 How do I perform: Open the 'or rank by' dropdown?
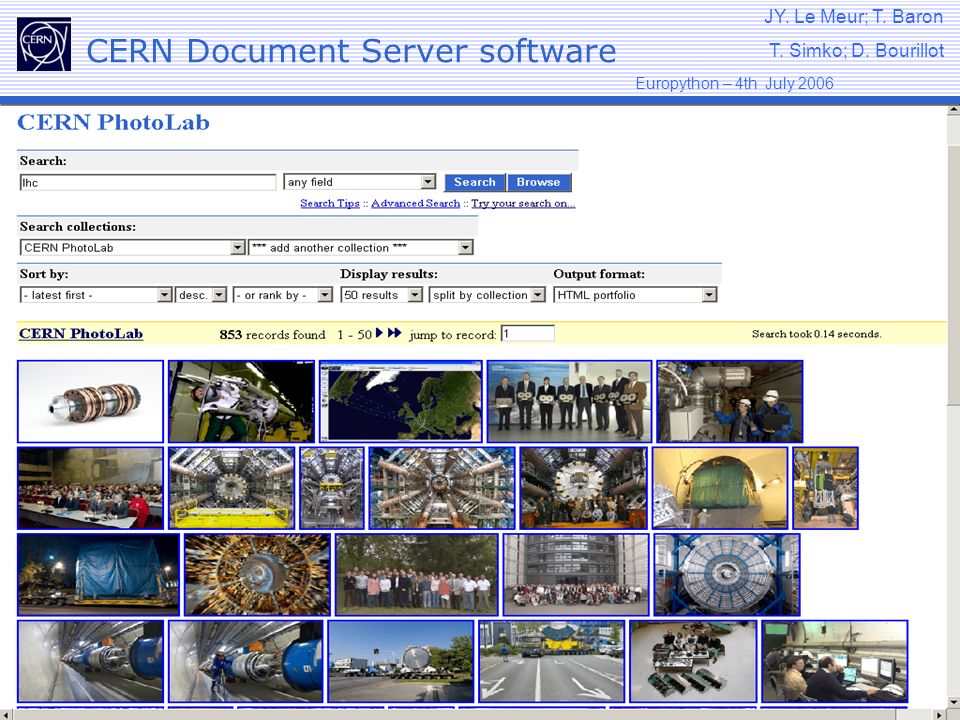283,295
